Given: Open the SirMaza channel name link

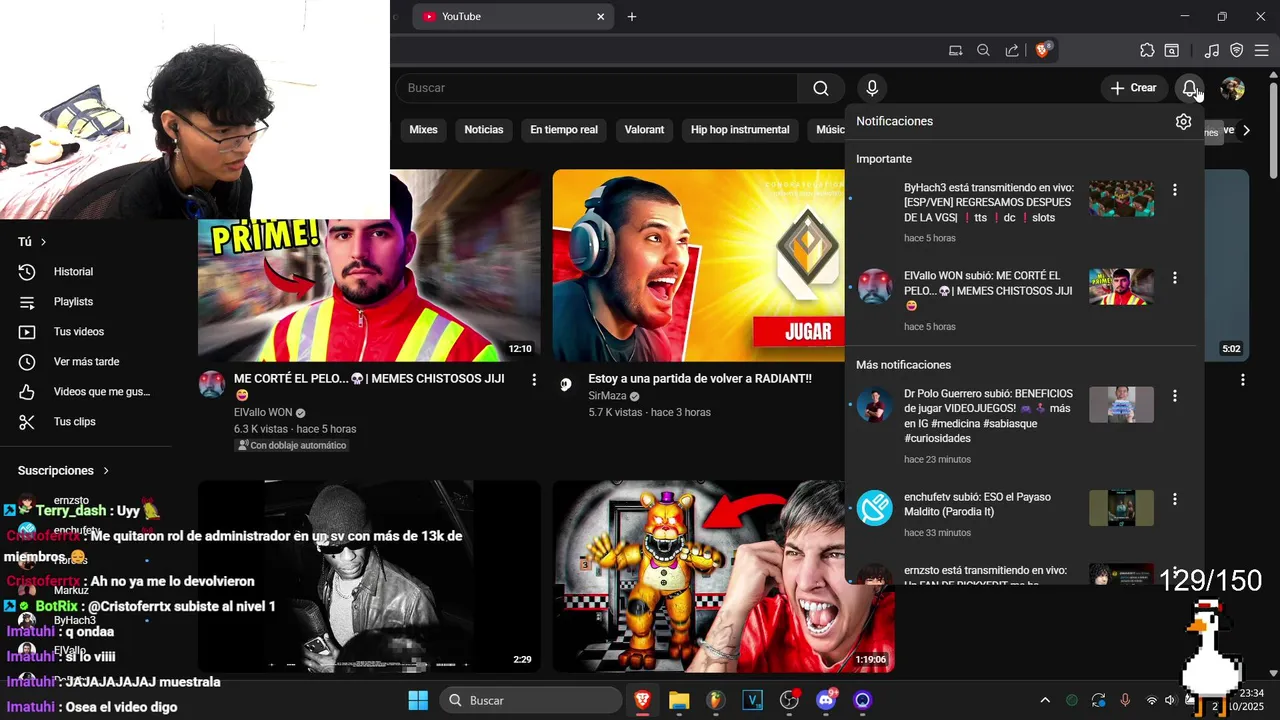Looking at the screenshot, I should (x=607, y=396).
